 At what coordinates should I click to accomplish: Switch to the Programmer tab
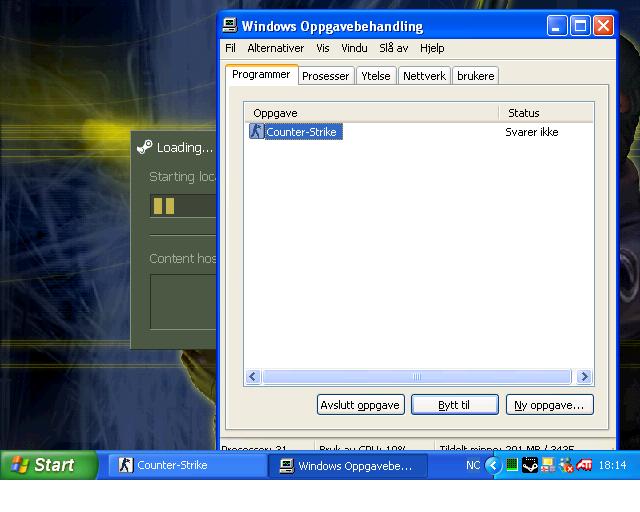(261, 74)
